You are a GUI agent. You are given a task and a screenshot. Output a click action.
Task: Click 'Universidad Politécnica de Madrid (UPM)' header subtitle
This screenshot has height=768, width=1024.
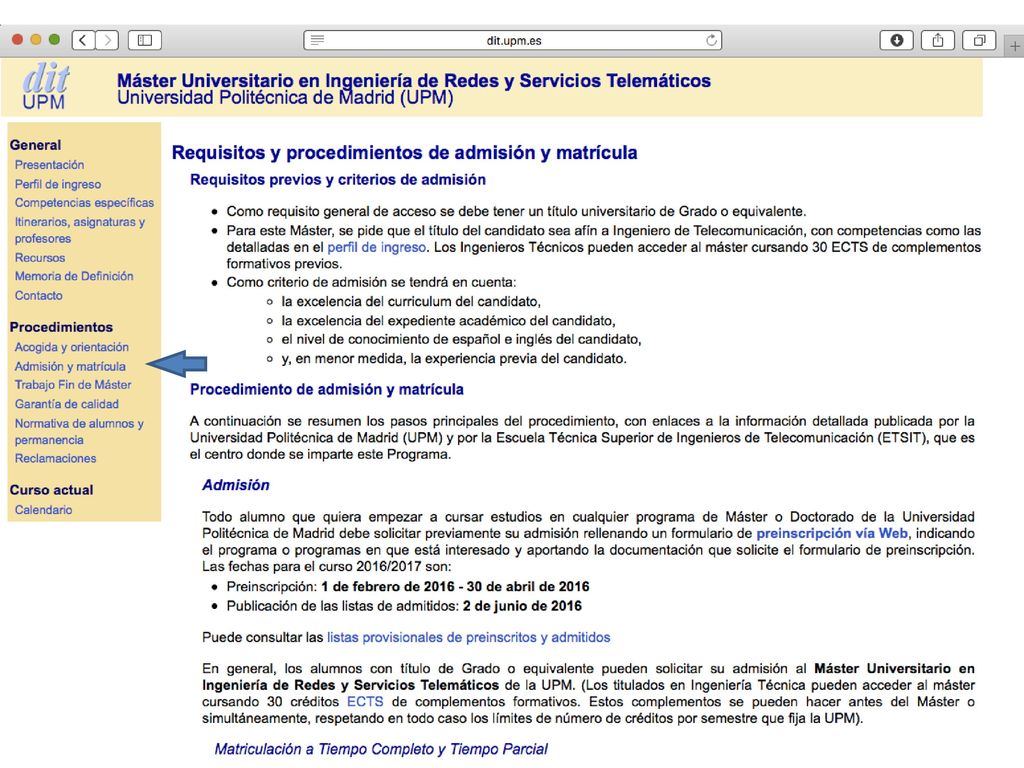285,98
